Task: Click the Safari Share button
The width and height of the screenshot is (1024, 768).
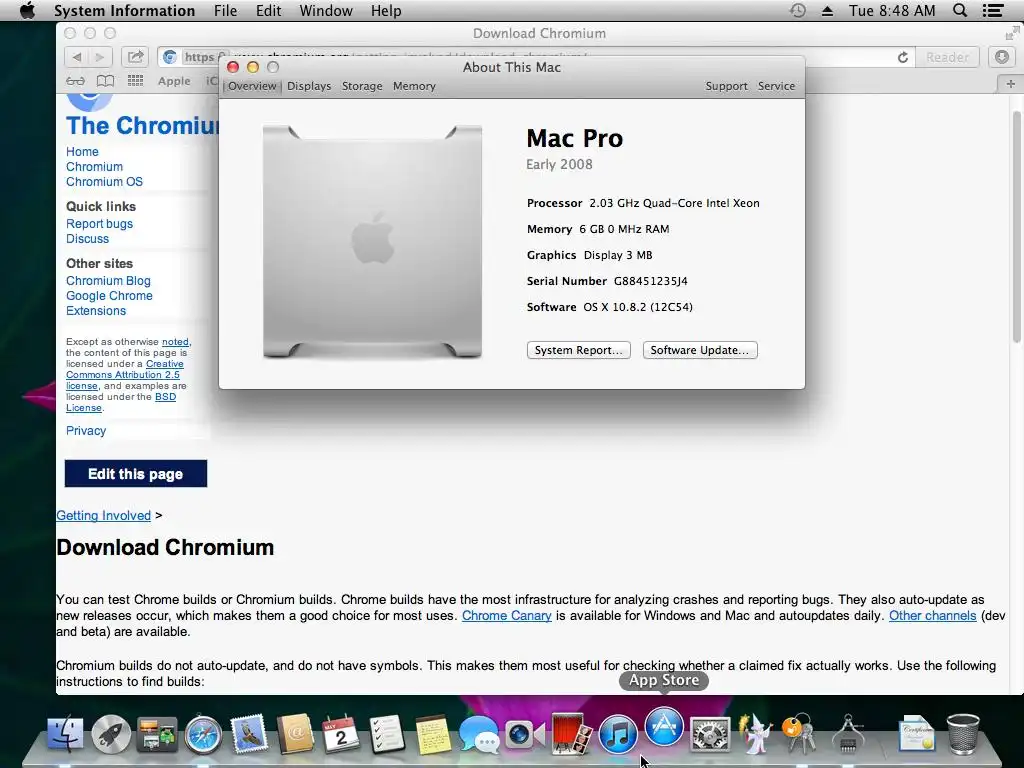Action: [x=135, y=57]
